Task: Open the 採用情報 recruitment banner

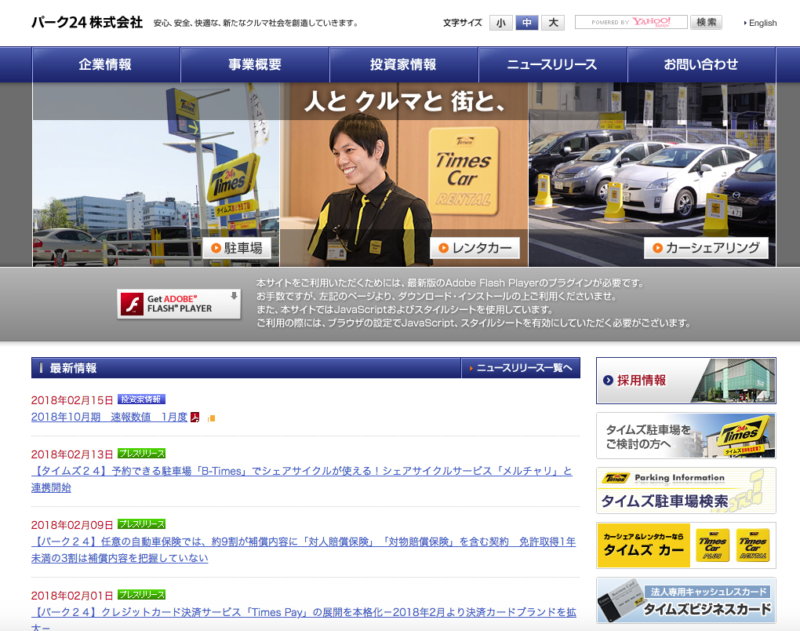Action: tap(685, 380)
